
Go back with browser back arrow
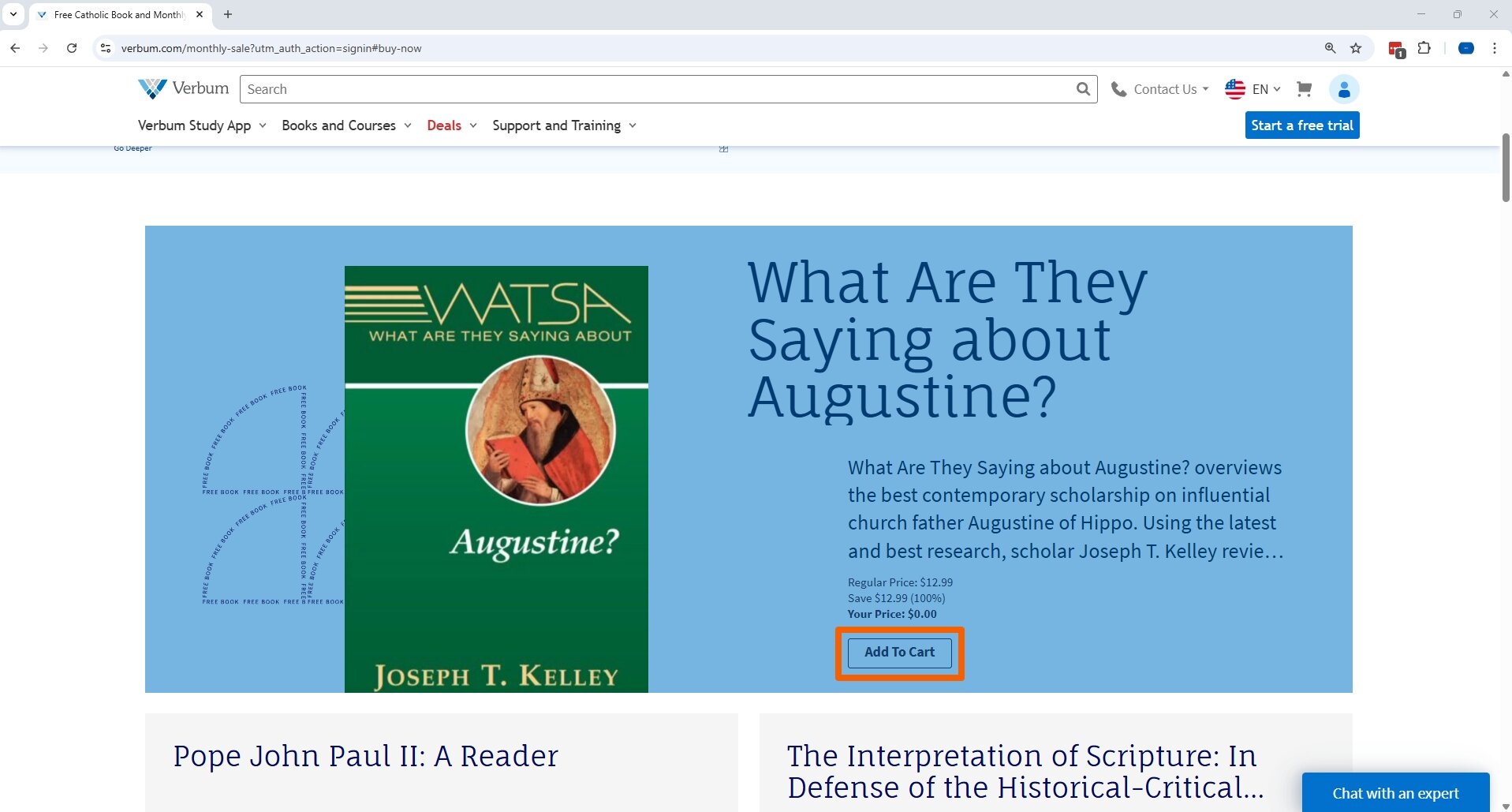[x=15, y=48]
